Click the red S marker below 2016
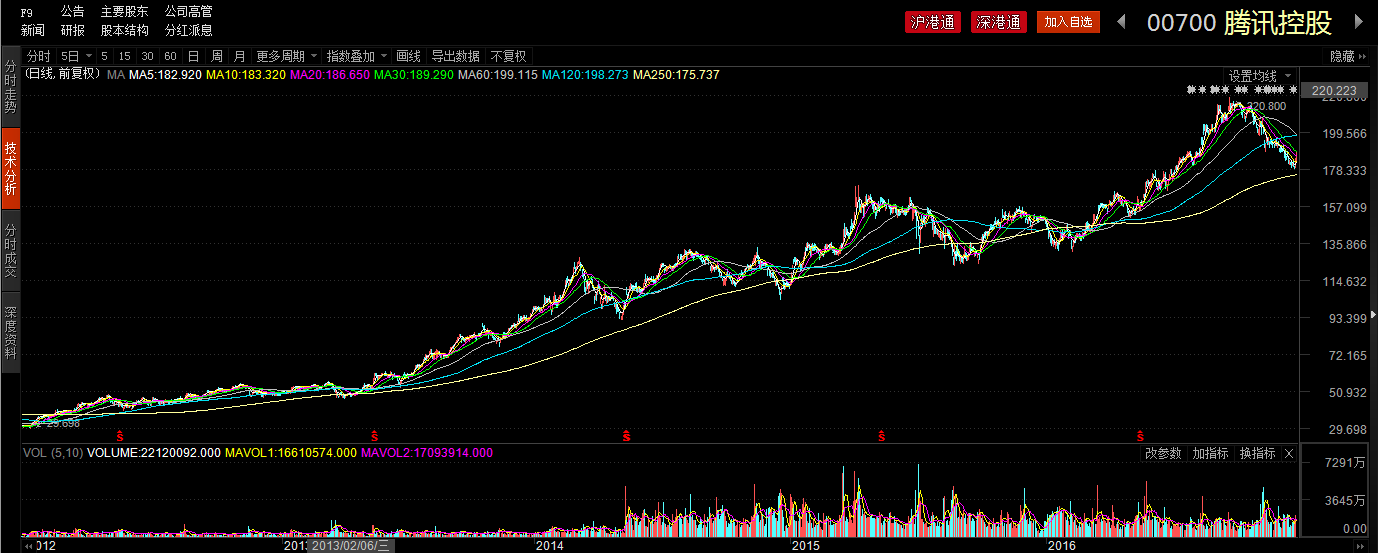 1139,435
